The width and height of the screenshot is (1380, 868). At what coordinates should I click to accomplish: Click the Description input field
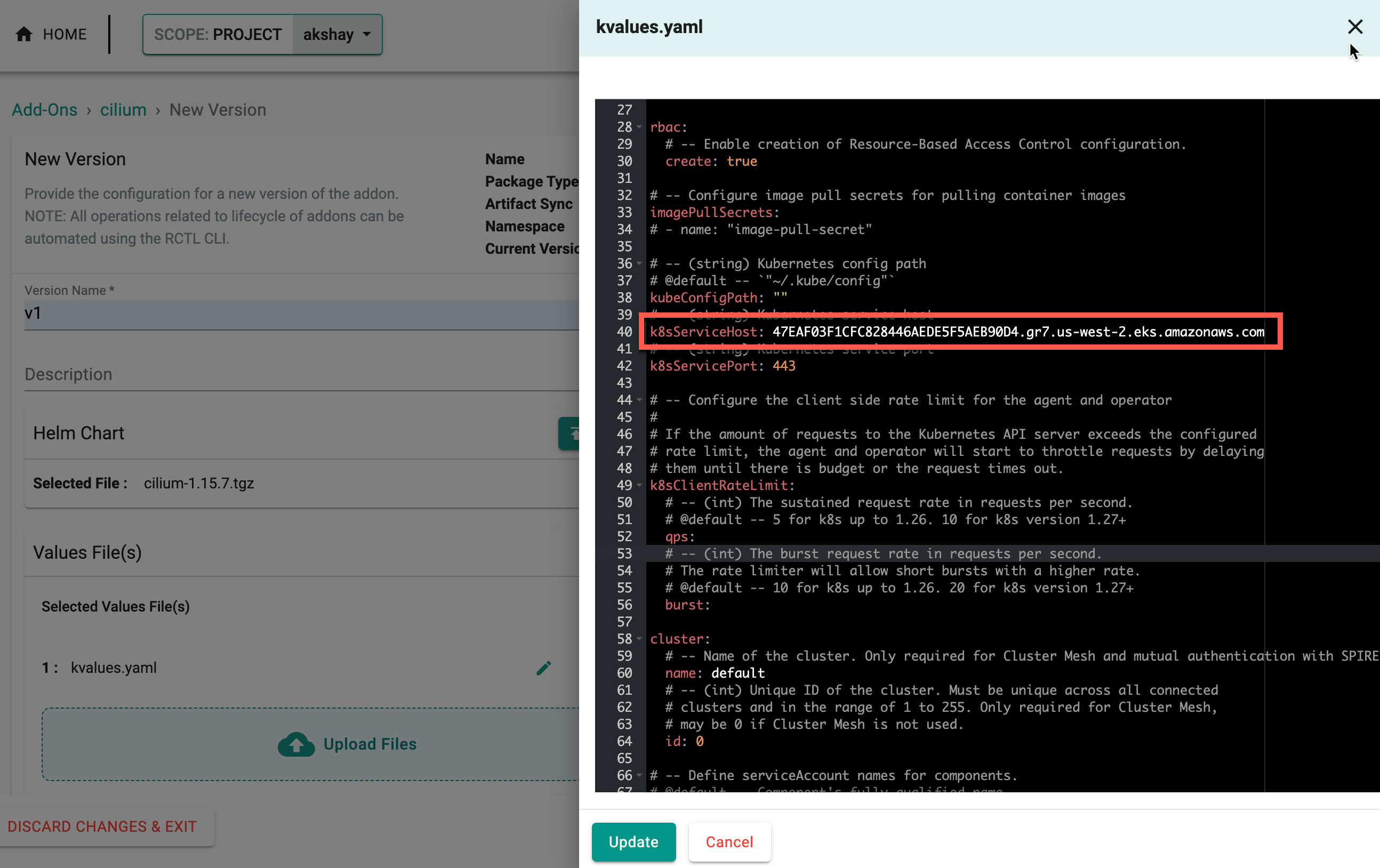click(x=301, y=374)
